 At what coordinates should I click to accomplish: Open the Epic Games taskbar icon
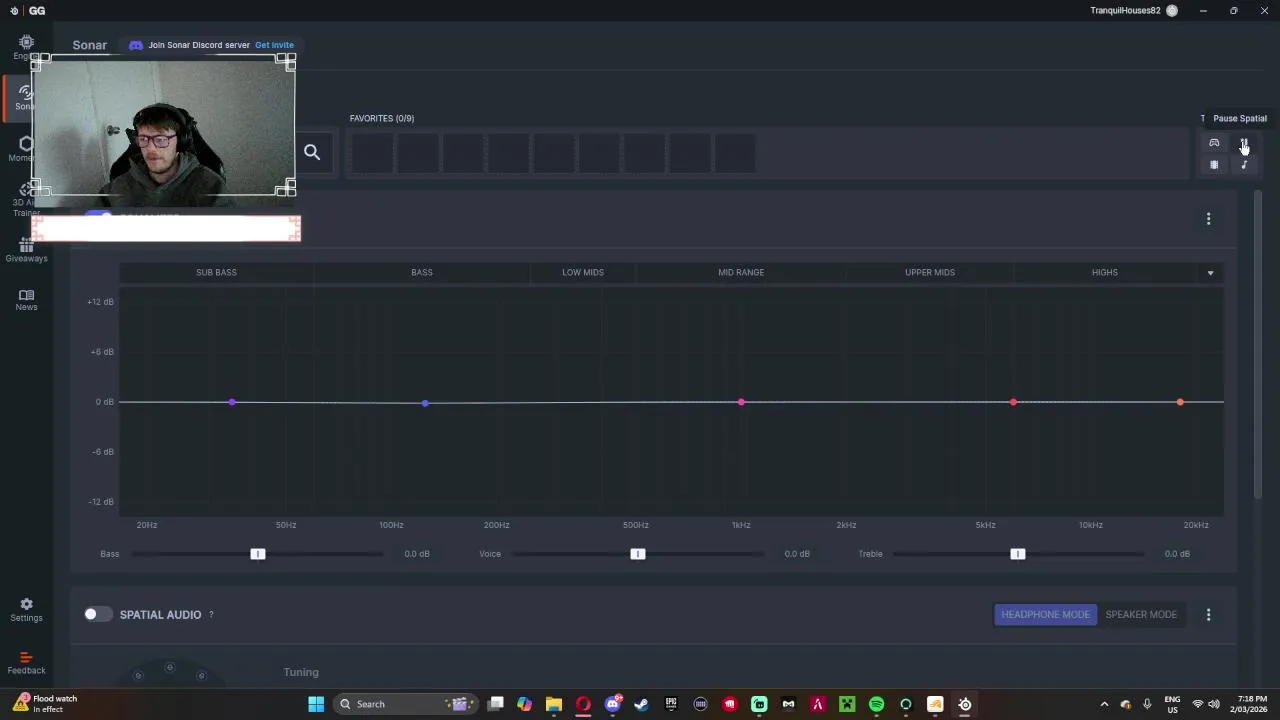click(671, 704)
